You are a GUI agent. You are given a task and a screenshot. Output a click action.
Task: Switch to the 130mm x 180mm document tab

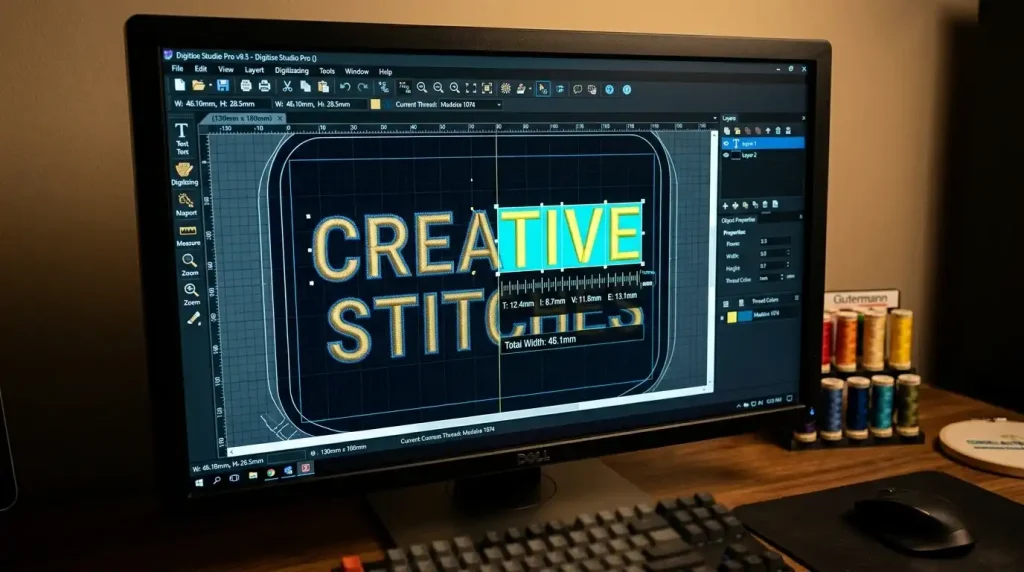pyautogui.click(x=242, y=118)
